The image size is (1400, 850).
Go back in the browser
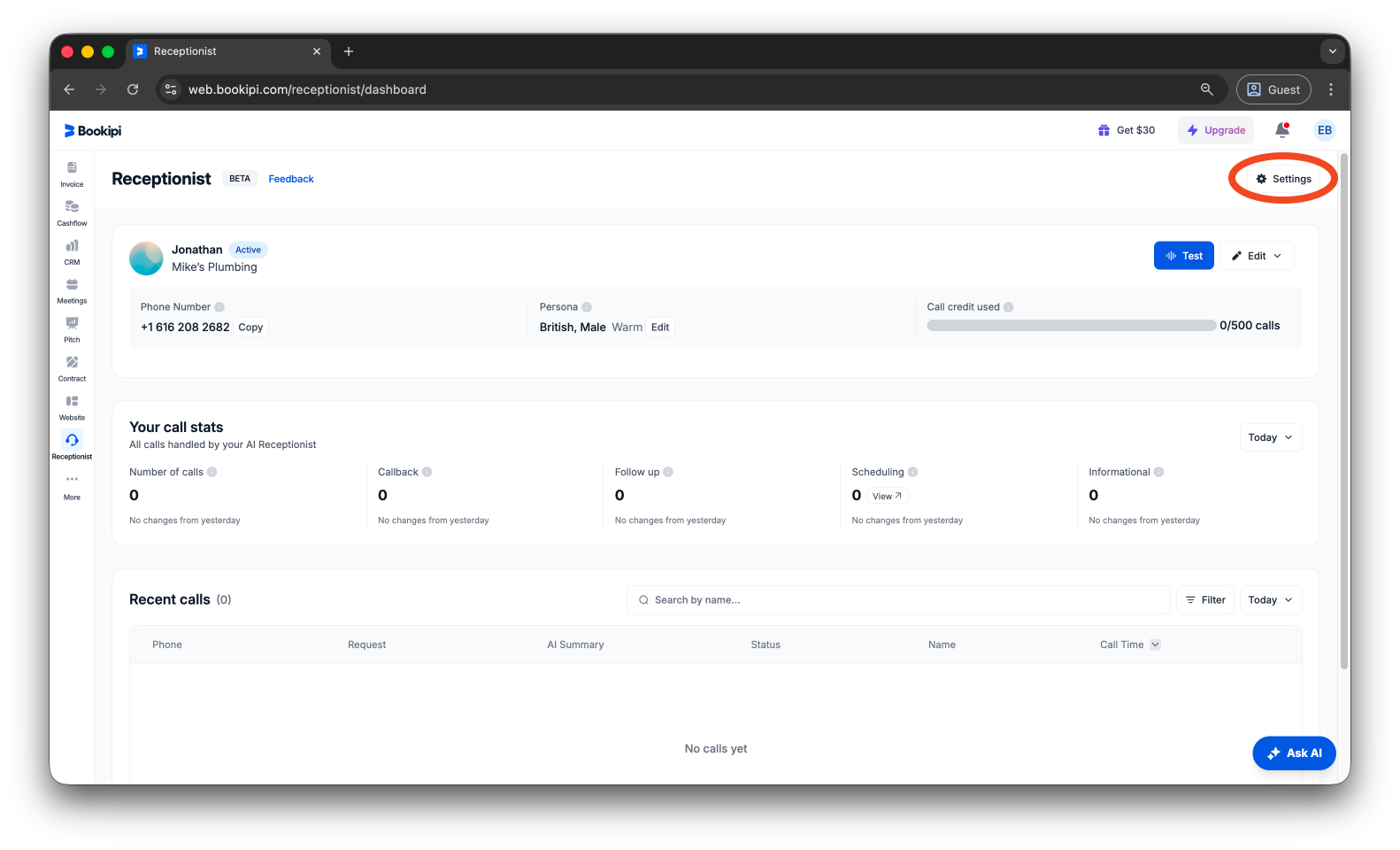point(69,89)
